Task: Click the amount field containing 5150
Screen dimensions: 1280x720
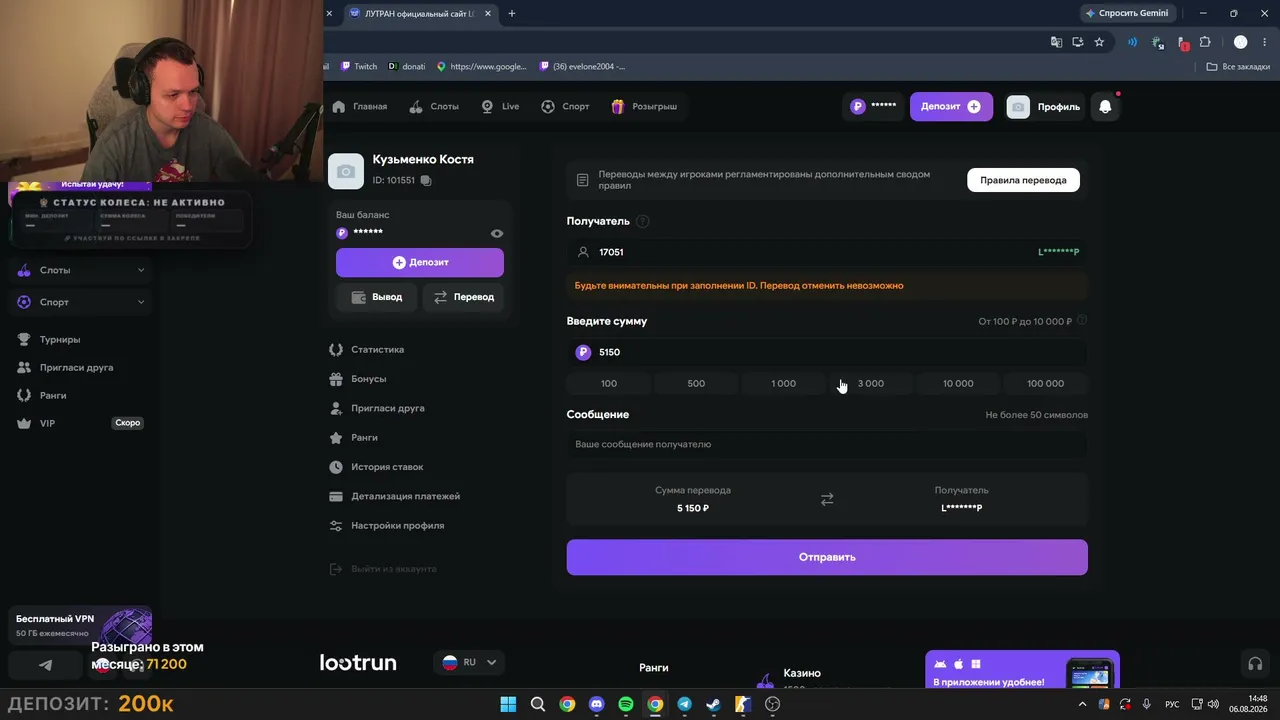Action: tap(827, 352)
